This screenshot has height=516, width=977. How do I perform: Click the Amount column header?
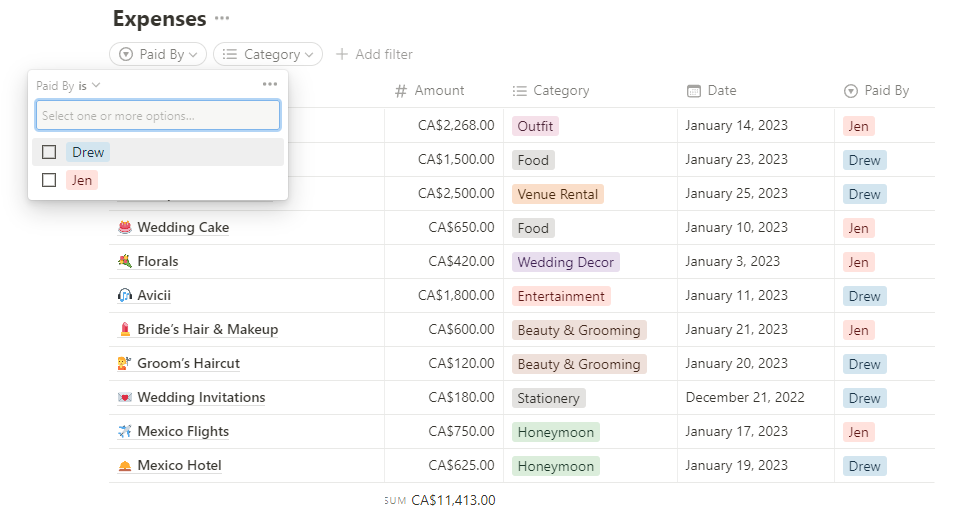(439, 91)
